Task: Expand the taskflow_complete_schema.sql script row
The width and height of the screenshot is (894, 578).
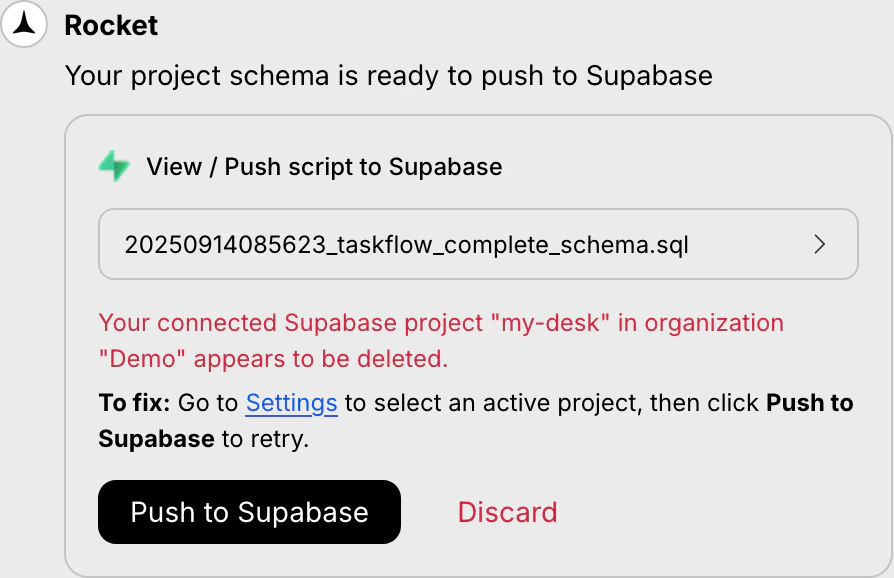Action: pos(478,244)
